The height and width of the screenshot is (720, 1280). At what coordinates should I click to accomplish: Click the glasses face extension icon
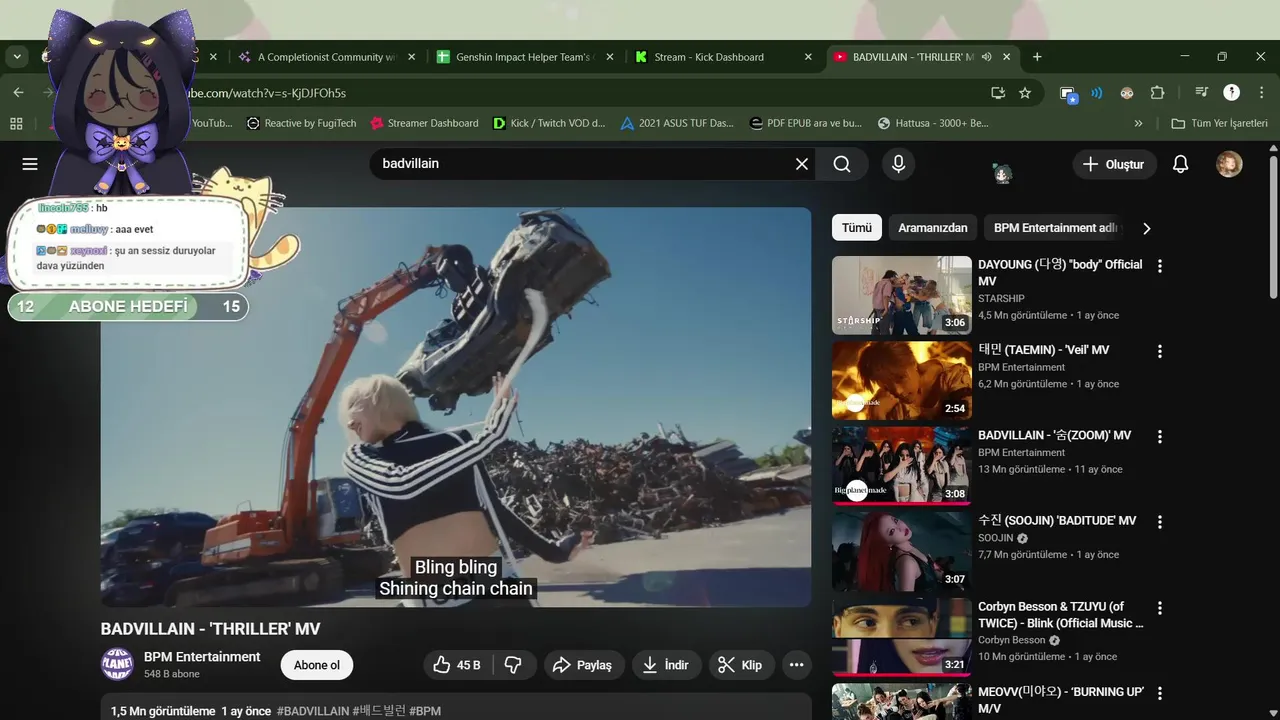click(x=1127, y=93)
